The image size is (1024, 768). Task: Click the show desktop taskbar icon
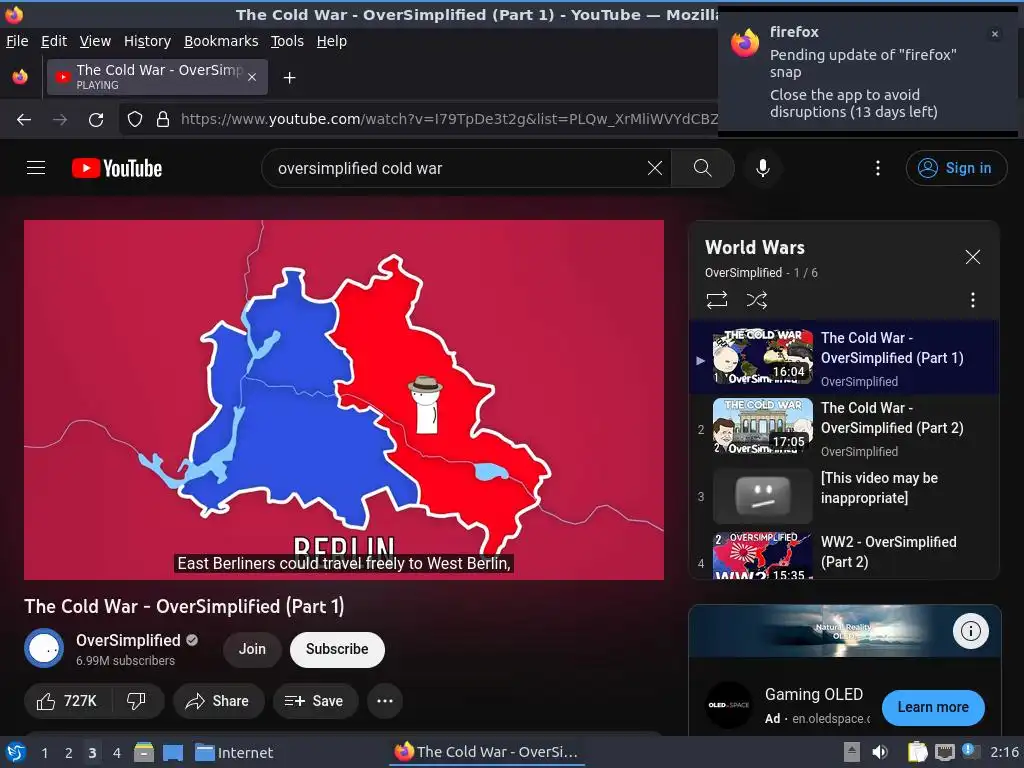[173, 752]
